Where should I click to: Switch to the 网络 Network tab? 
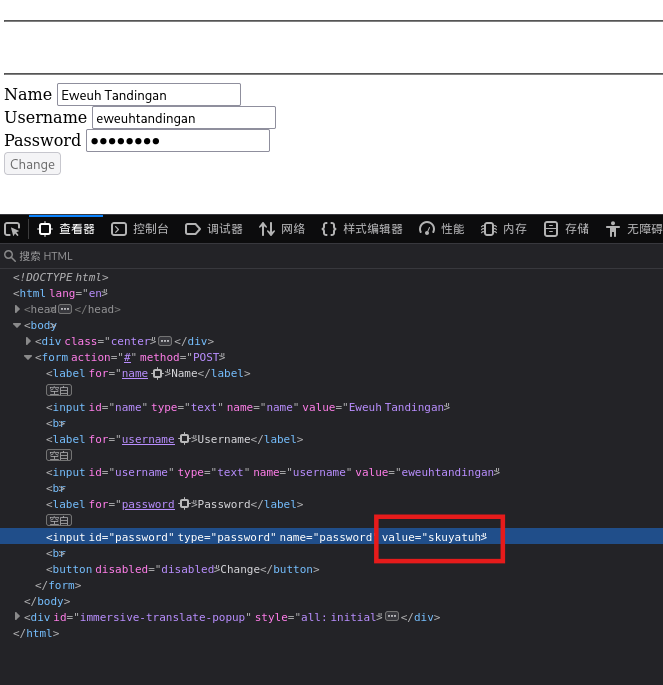click(x=282, y=229)
